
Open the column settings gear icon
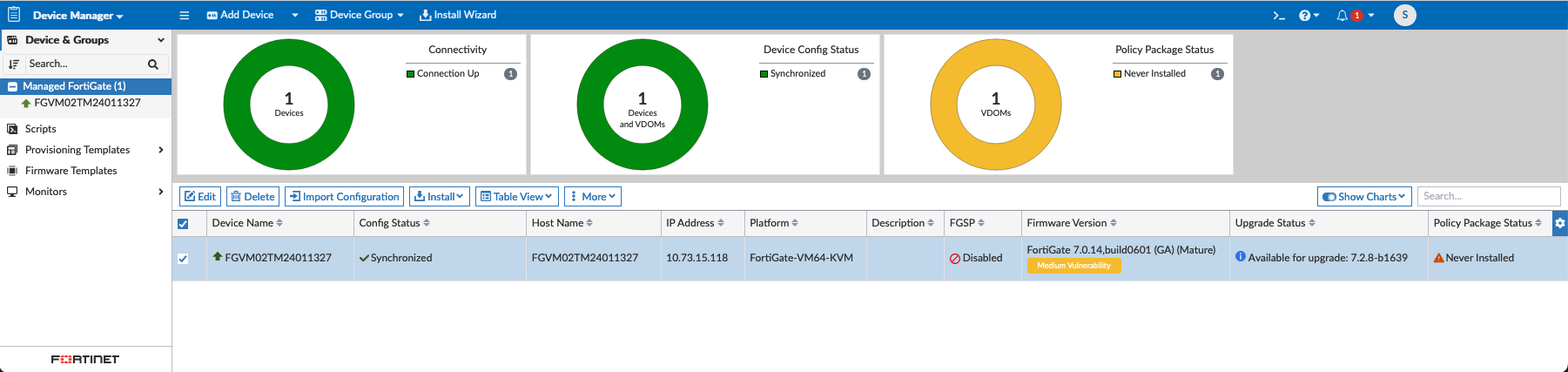tap(1559, 223)
